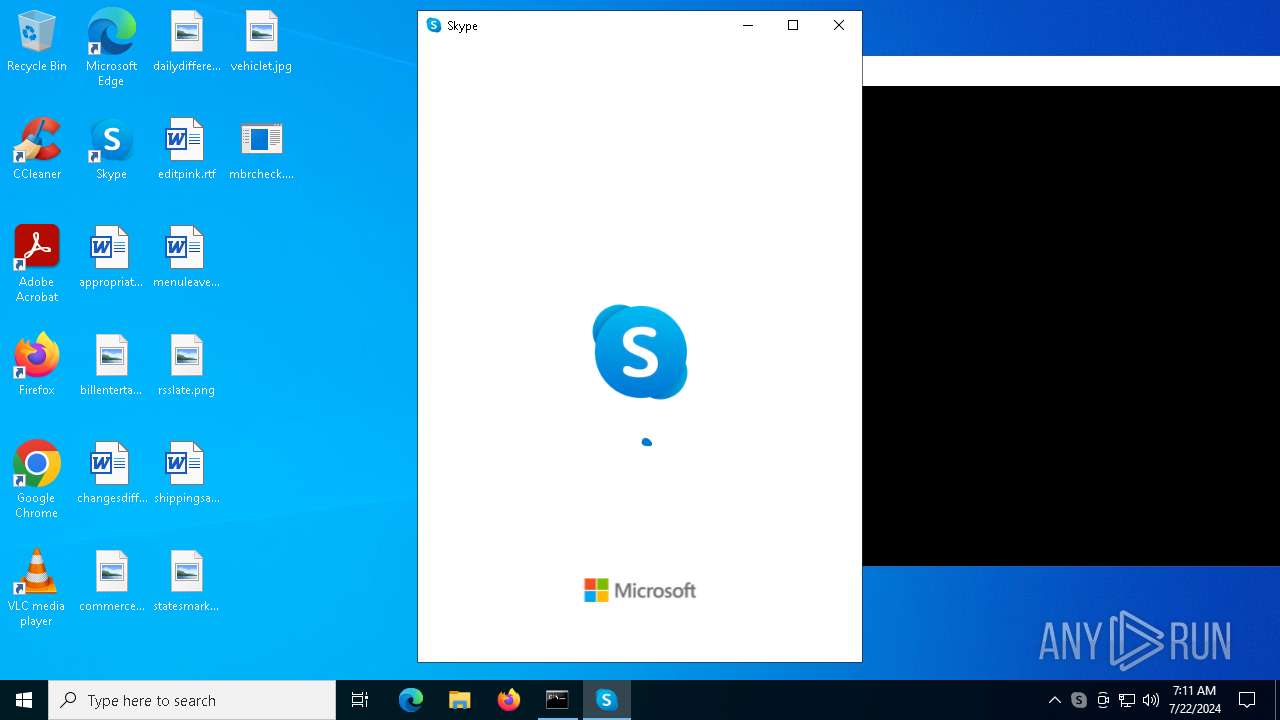
Task: Switch to the Command Prompt taskbar window
Action: (x=557, y=700)
